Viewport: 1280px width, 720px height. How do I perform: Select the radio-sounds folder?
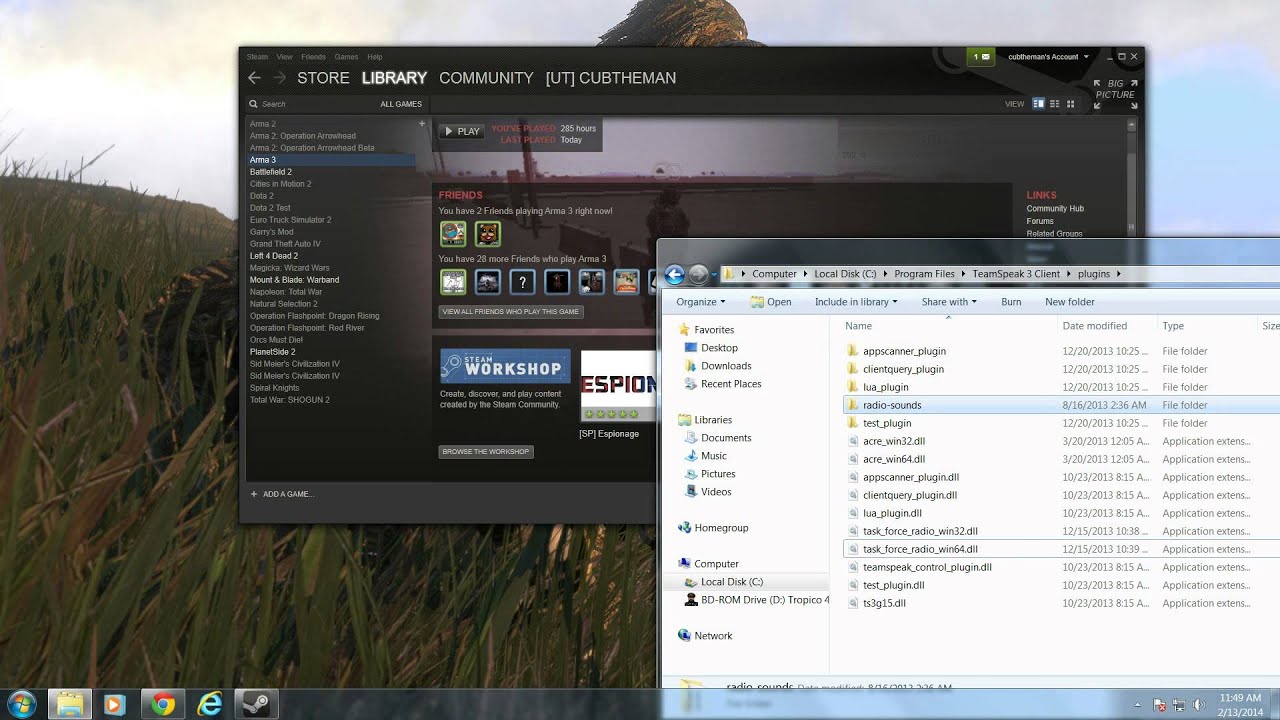[x=892, y=405]
